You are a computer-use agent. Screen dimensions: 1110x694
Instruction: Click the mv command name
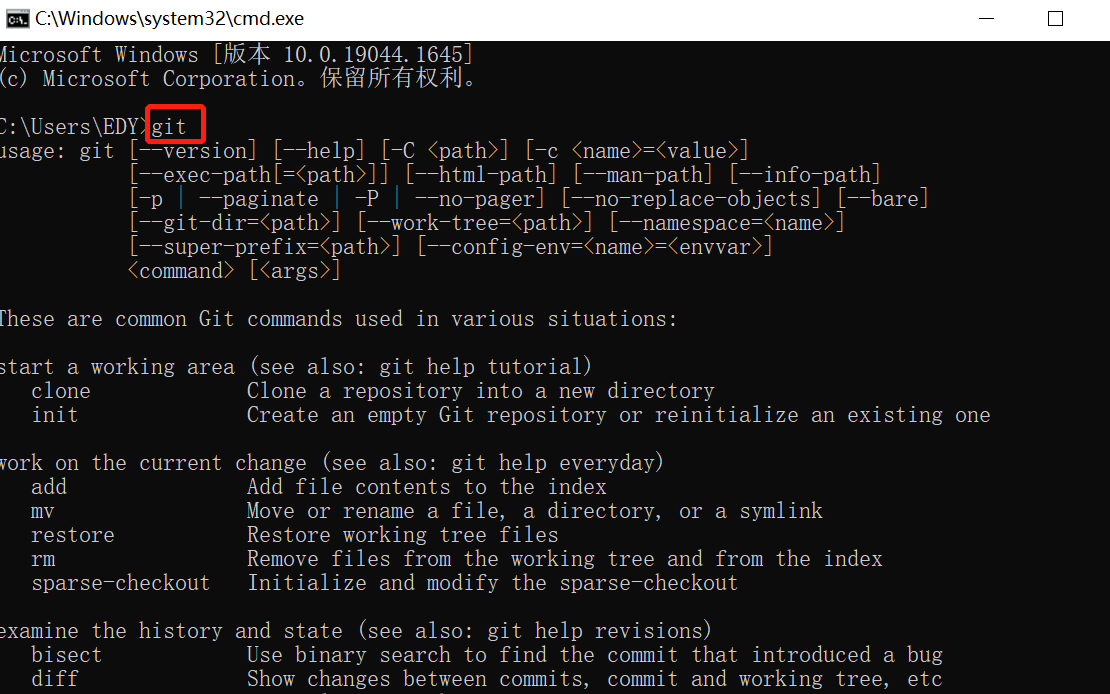click(x=42, y=511)
